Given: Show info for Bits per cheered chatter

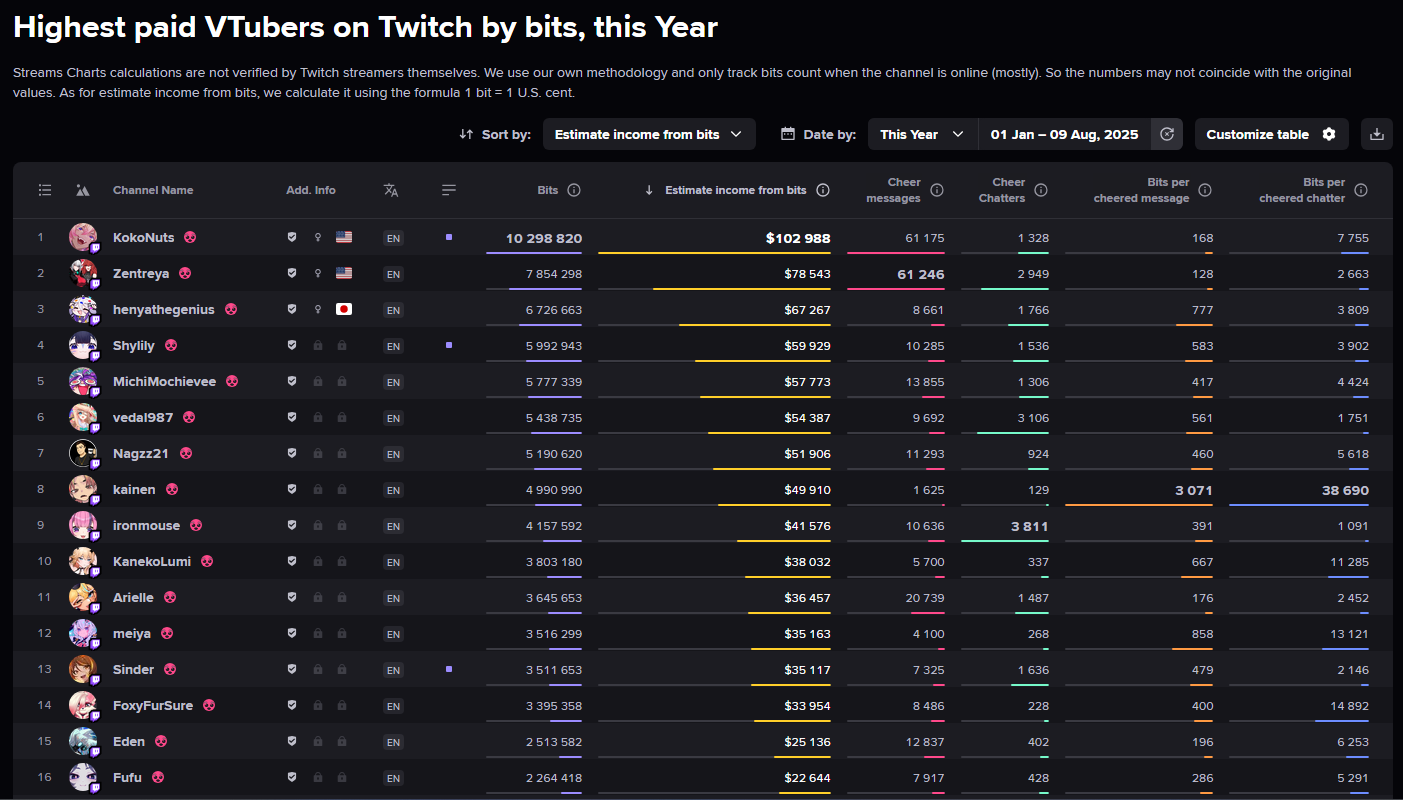Looking at the screenshot, I should tap(1361, 190).
